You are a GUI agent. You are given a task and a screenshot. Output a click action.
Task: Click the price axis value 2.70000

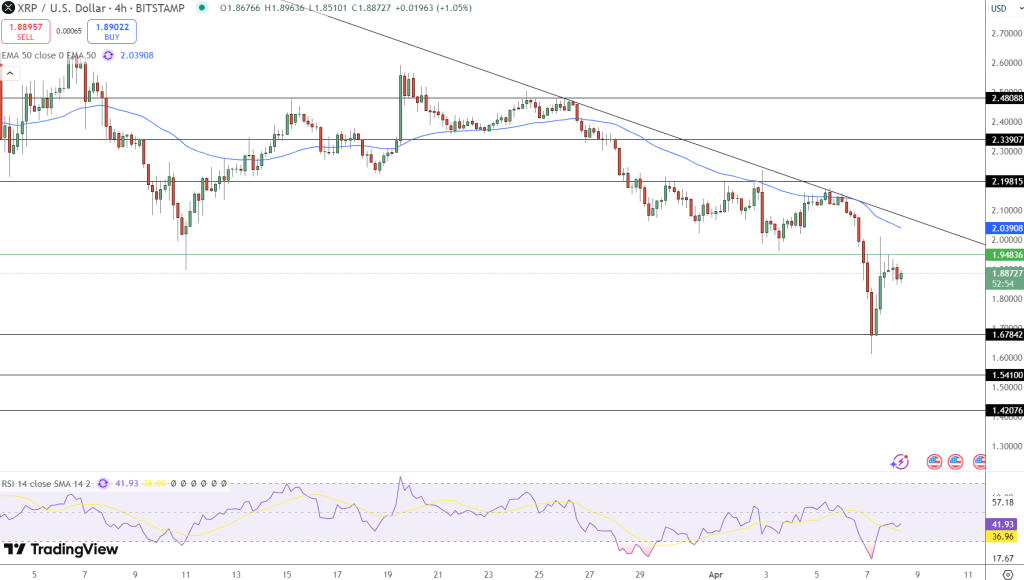[x=1007, y=33]
